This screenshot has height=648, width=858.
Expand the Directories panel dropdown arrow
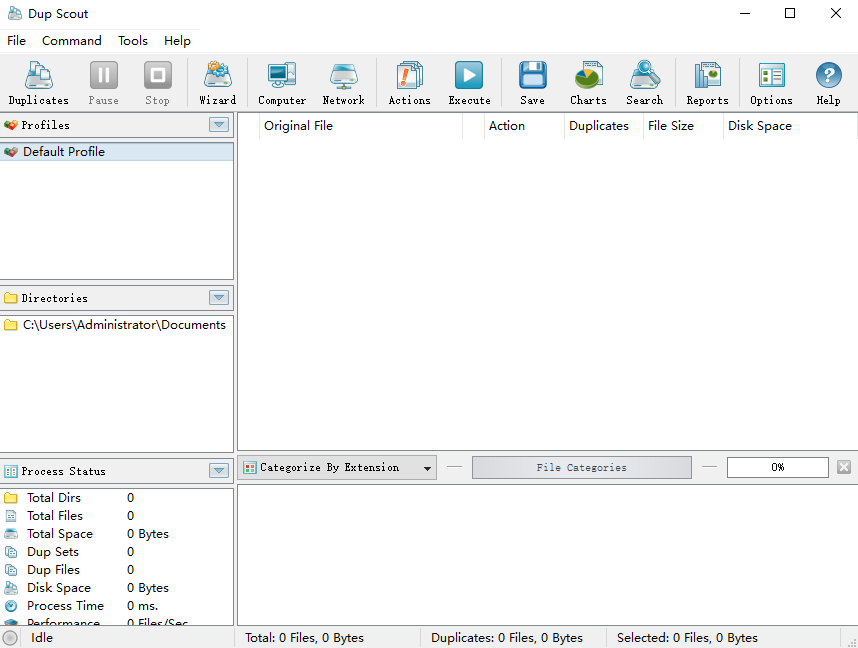pyautogui.click(x=219, y=298)
